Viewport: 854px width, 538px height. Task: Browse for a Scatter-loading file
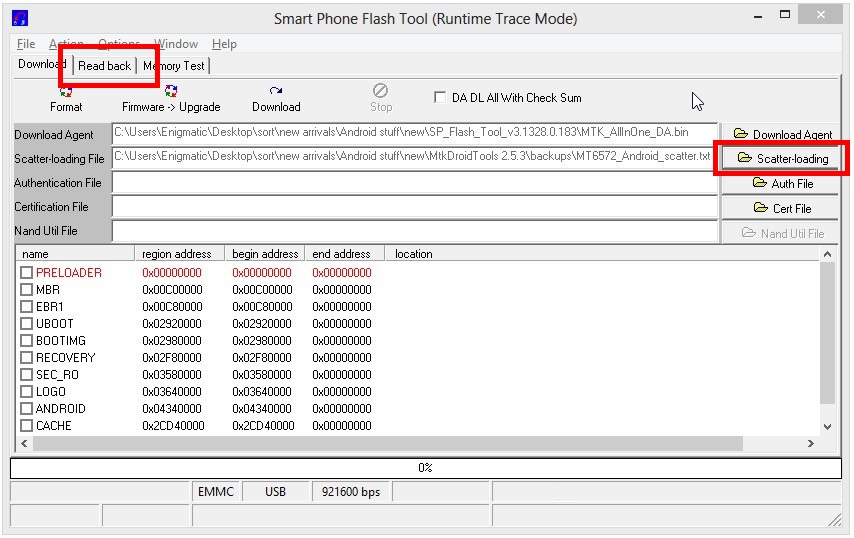point(780,158)
